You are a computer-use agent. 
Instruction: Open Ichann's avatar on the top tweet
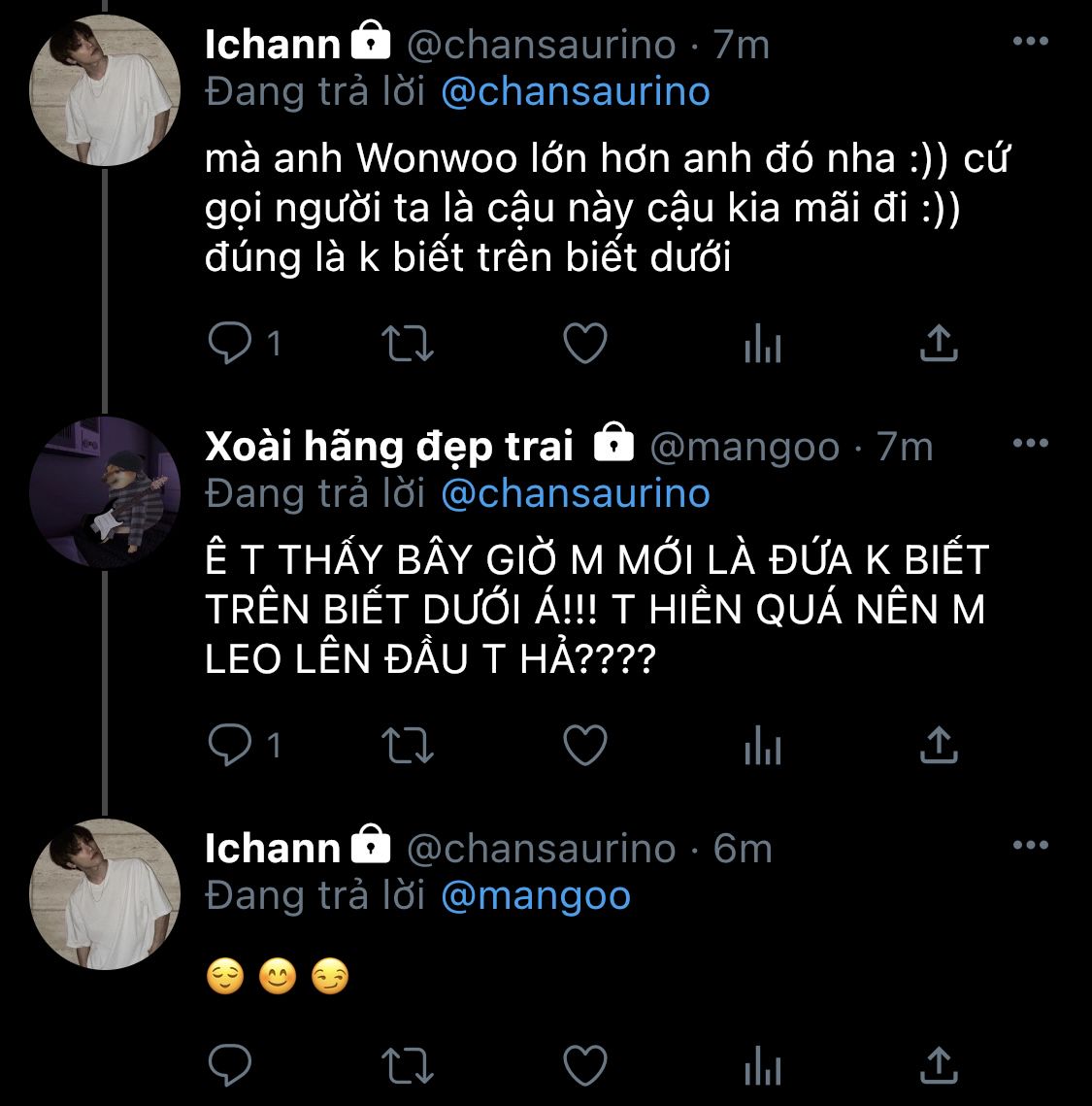click(105, 90)
